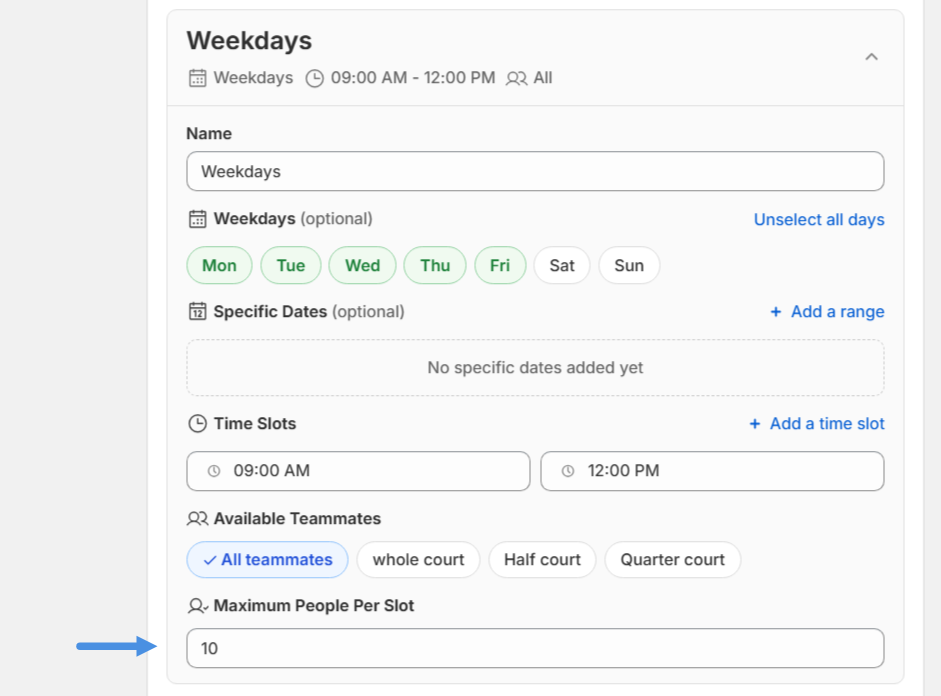Choose Half court option
The image size is (941, 696).
click(x=542, y=559)
